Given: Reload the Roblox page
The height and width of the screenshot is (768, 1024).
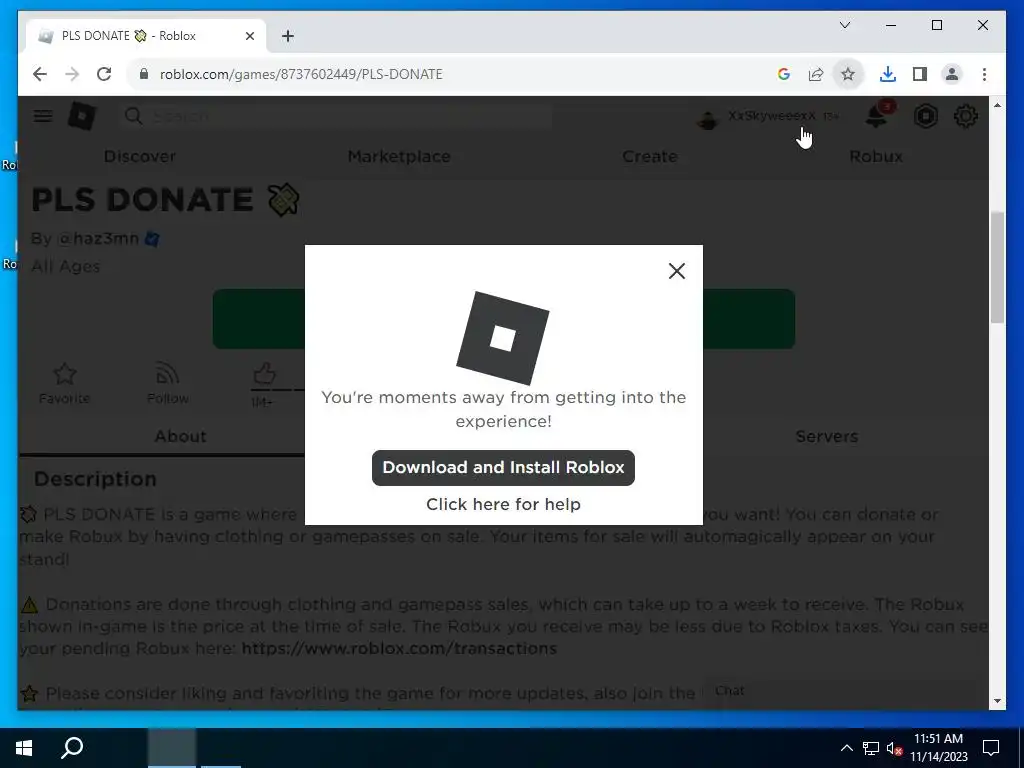Looking at the screenshot, I should tap(104, 74).
